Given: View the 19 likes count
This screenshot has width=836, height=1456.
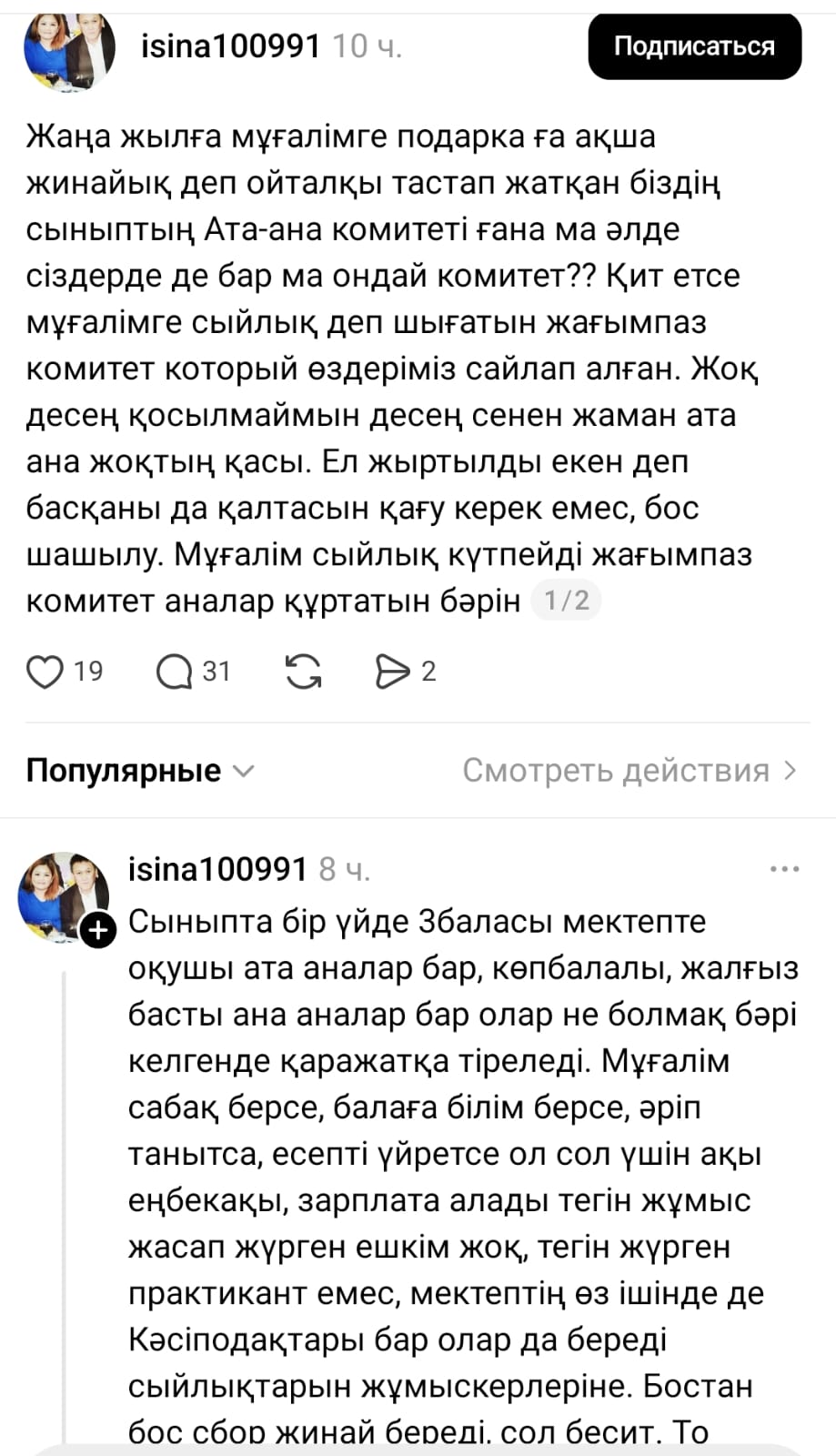Looking at the screenshot, I should pos(87,672).
